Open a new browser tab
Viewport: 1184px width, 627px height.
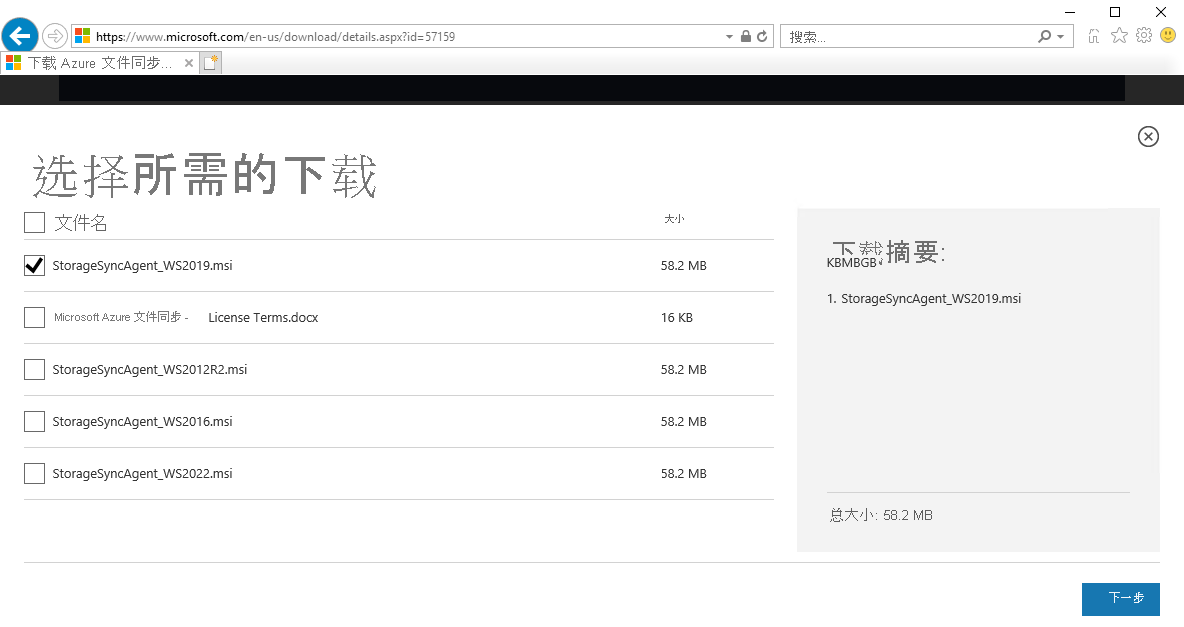[209, 61]
